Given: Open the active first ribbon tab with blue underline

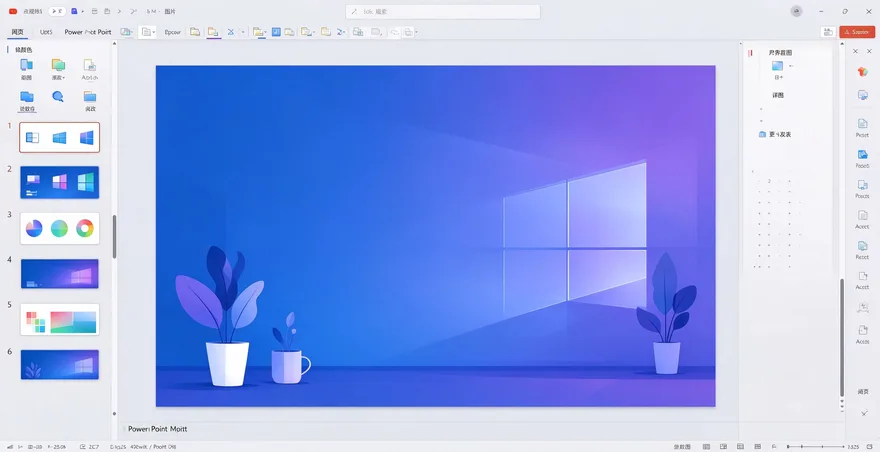Looking at the screenshot, I should click(17, 32).
